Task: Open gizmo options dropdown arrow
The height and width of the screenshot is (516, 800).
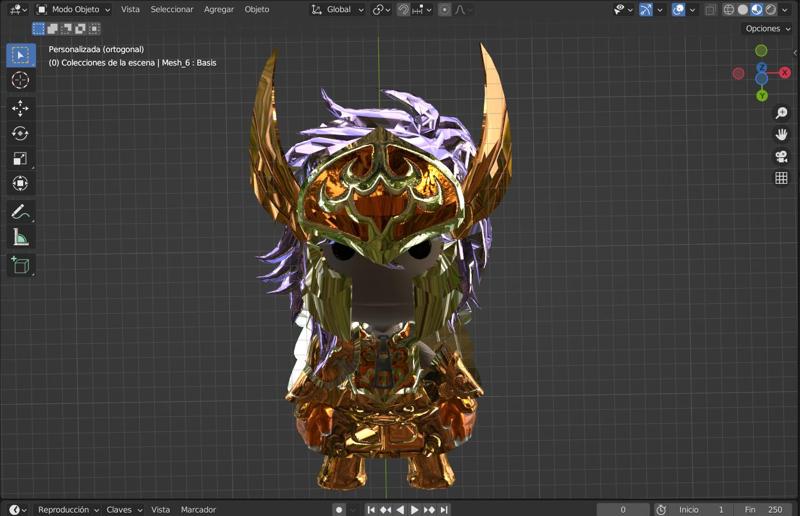Action: click(660, 9)
